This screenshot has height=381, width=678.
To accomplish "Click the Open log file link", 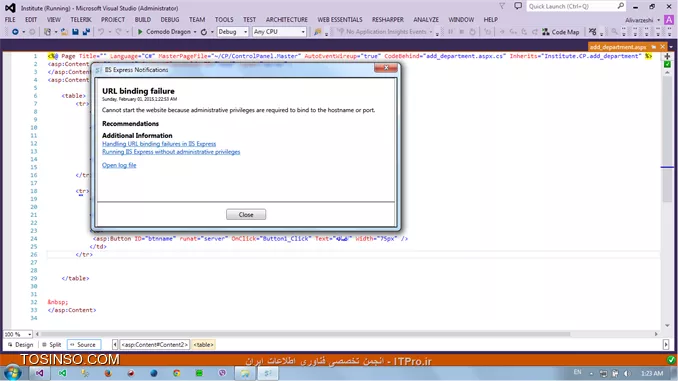I will [119, 165].
